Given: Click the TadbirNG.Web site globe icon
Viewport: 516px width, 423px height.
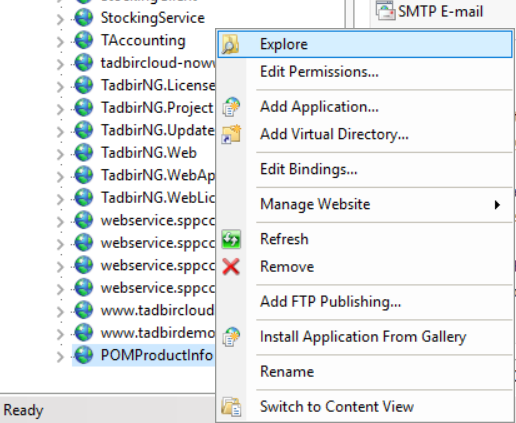Looking at the screenshot, I should 84,153.
